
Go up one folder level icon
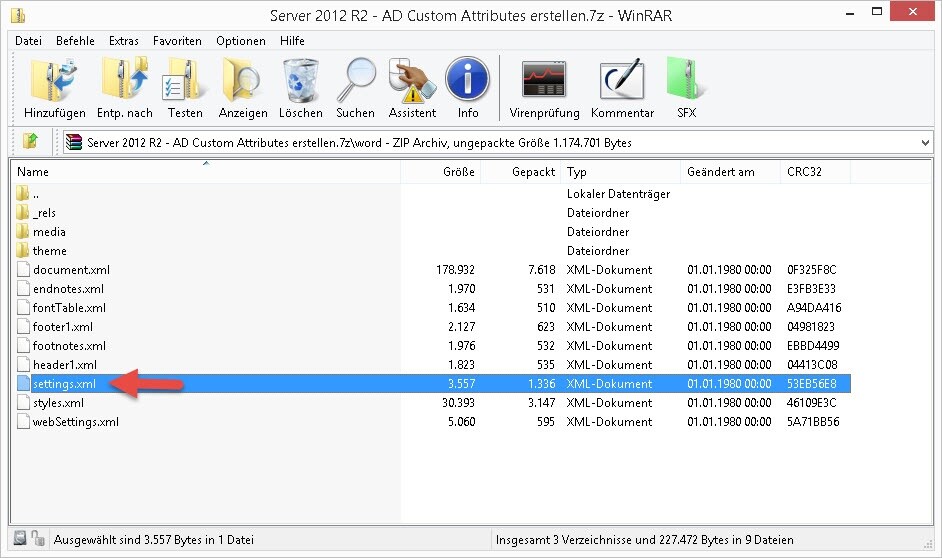[30, 142]
